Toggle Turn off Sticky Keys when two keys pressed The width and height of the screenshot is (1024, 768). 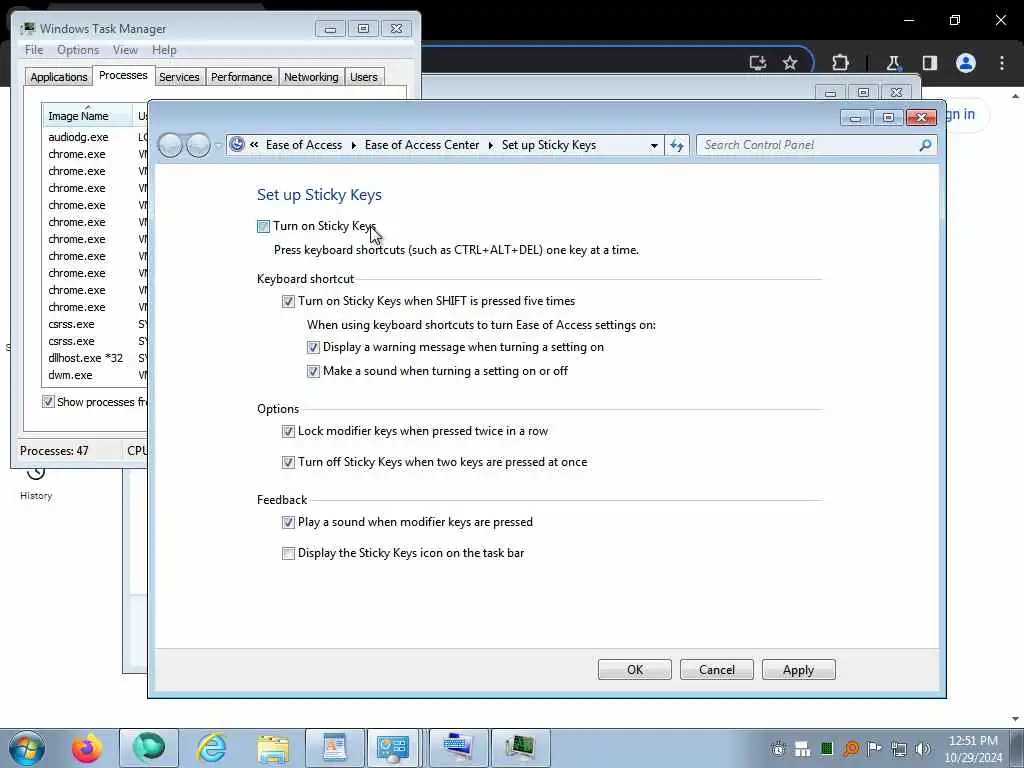pyautogui.click(x=288, y=462)
